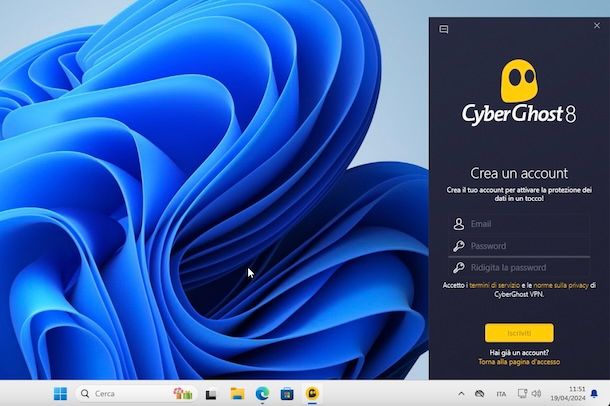Screen dimensions: 610x406
Task: Click the search highlight flowers icon
Action: coord(183,394)
